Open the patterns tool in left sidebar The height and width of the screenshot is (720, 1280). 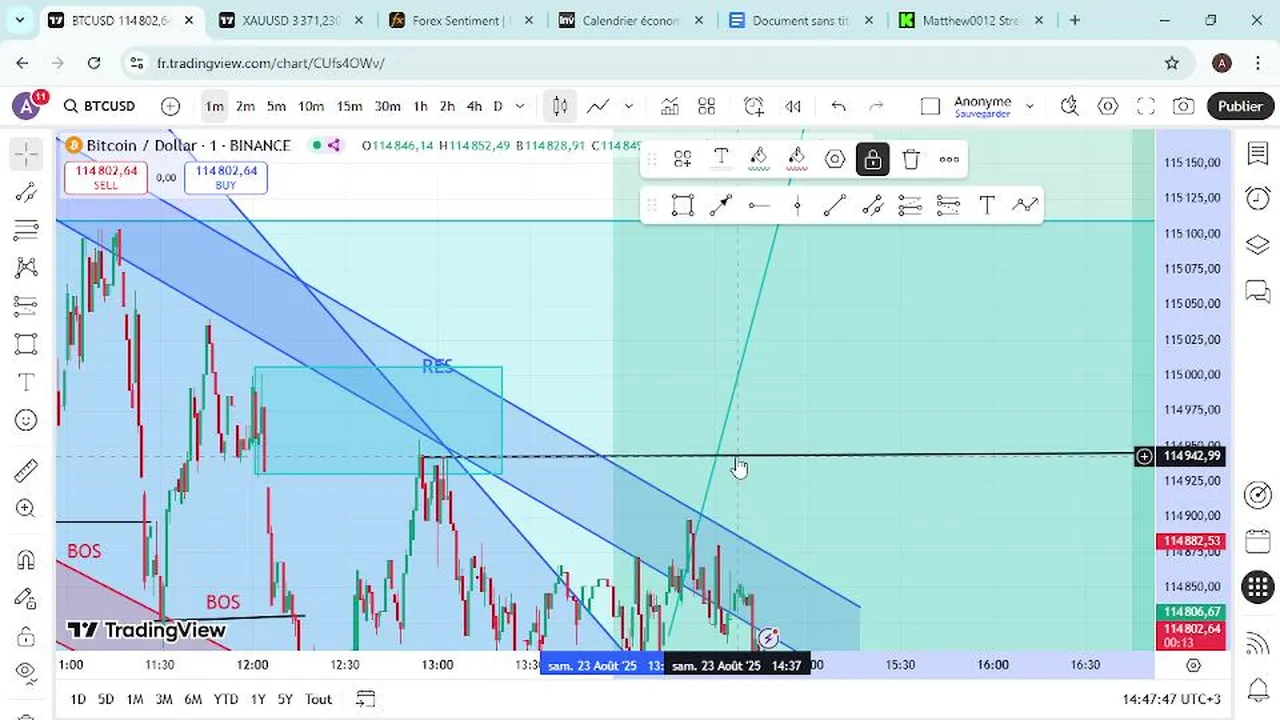point(26,268)
